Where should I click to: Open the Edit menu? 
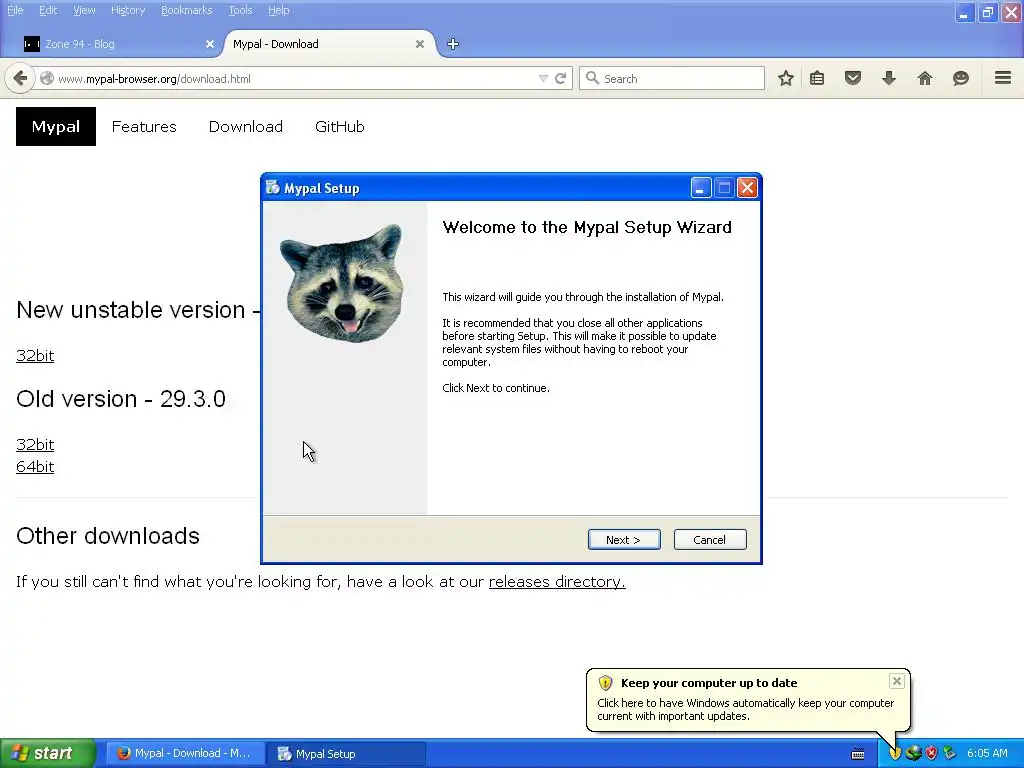point(48,10)
